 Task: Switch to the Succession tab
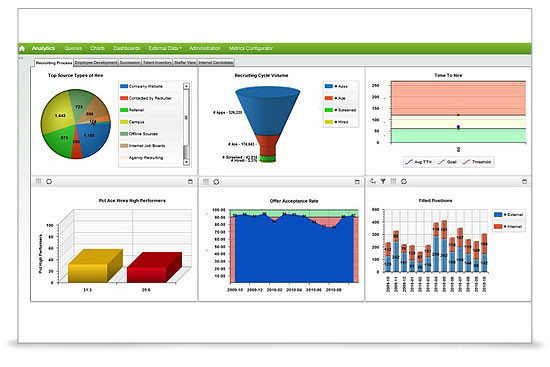(x=130, y=62)
